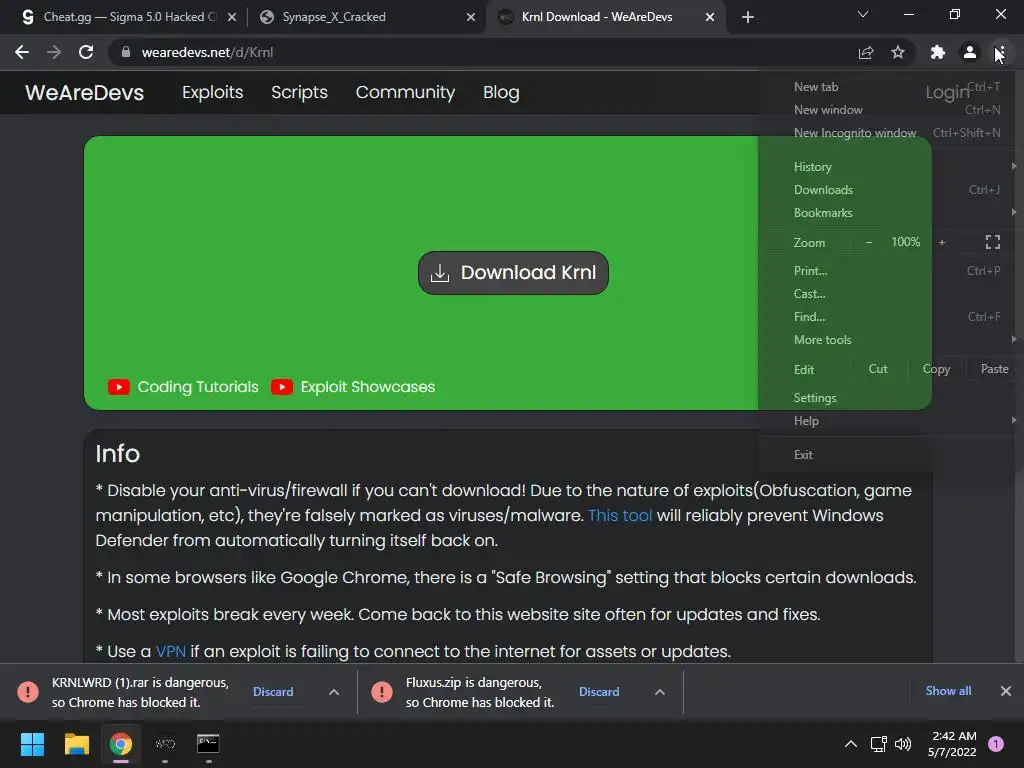Expand options for Fluxus.zip download
This screenshot has width=1024, height=768.
660,692
